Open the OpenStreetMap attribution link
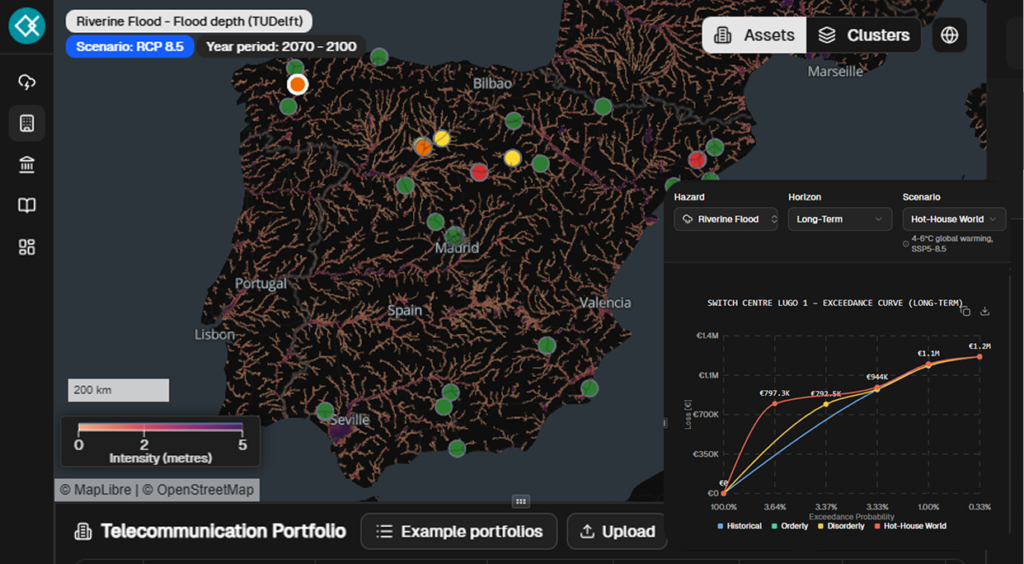Viewport: 1024px width, 564px height. tap(205, 490)
